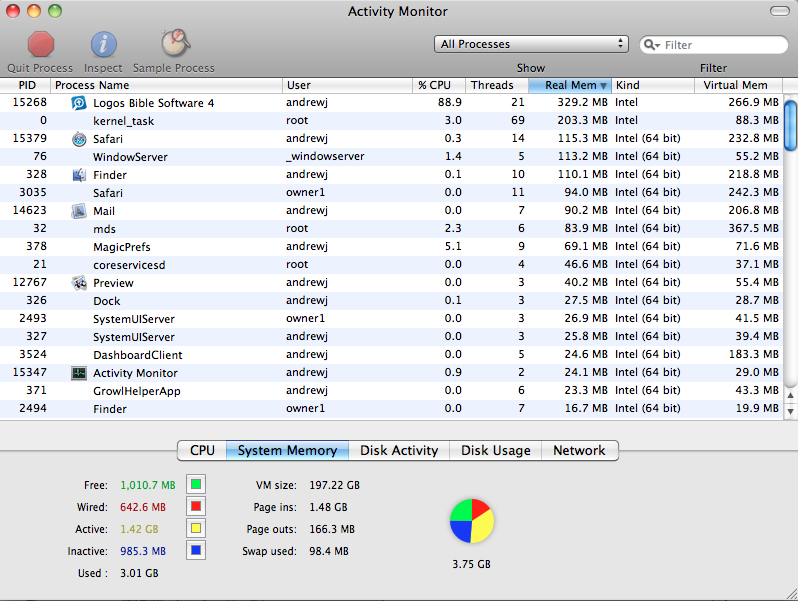Screen dimensions: 798x601
Task: Click the Sample Process icon
Action: (176, 43)
